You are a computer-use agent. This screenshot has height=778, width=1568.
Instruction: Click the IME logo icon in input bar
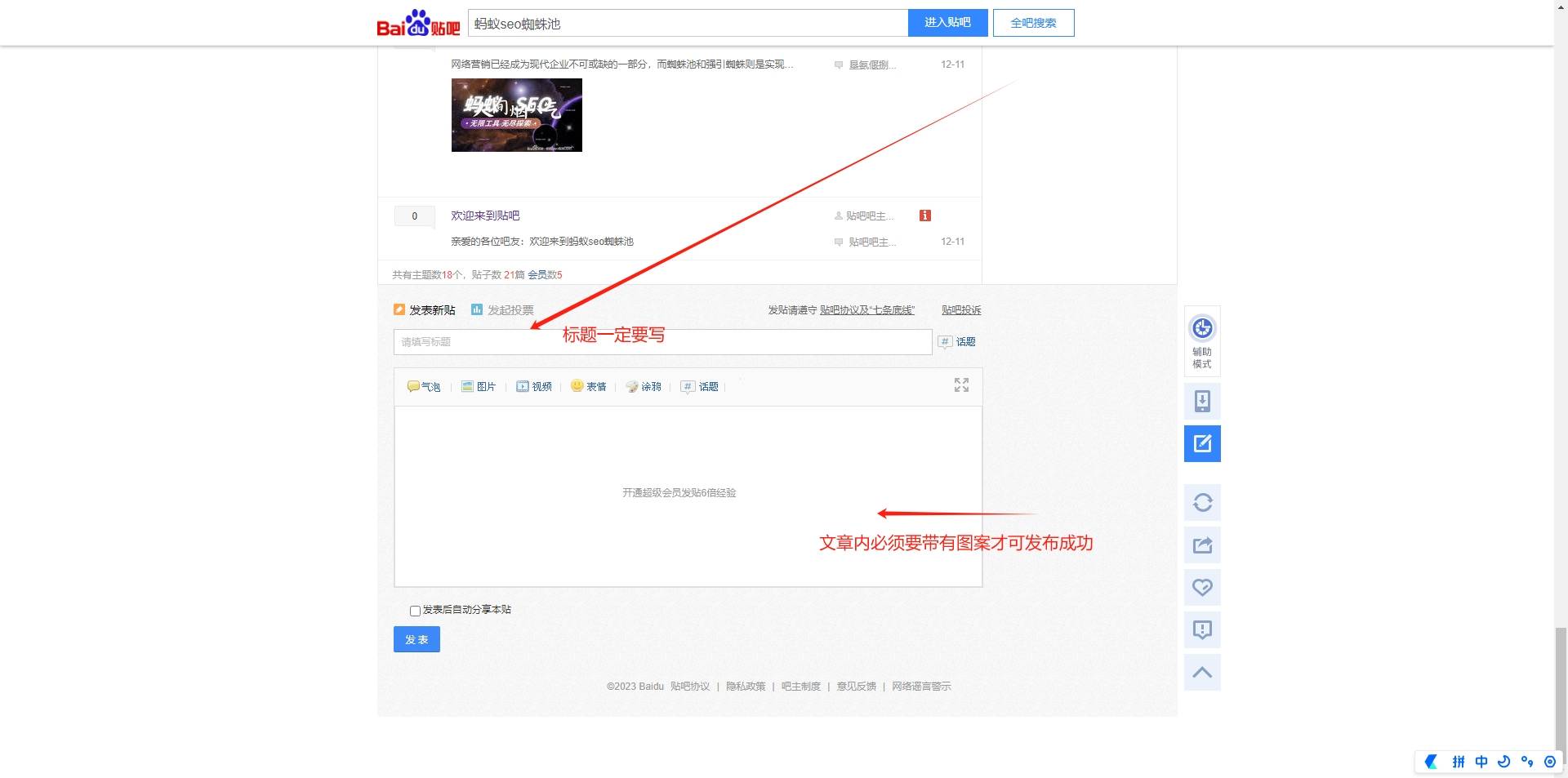coord(1432,762)
